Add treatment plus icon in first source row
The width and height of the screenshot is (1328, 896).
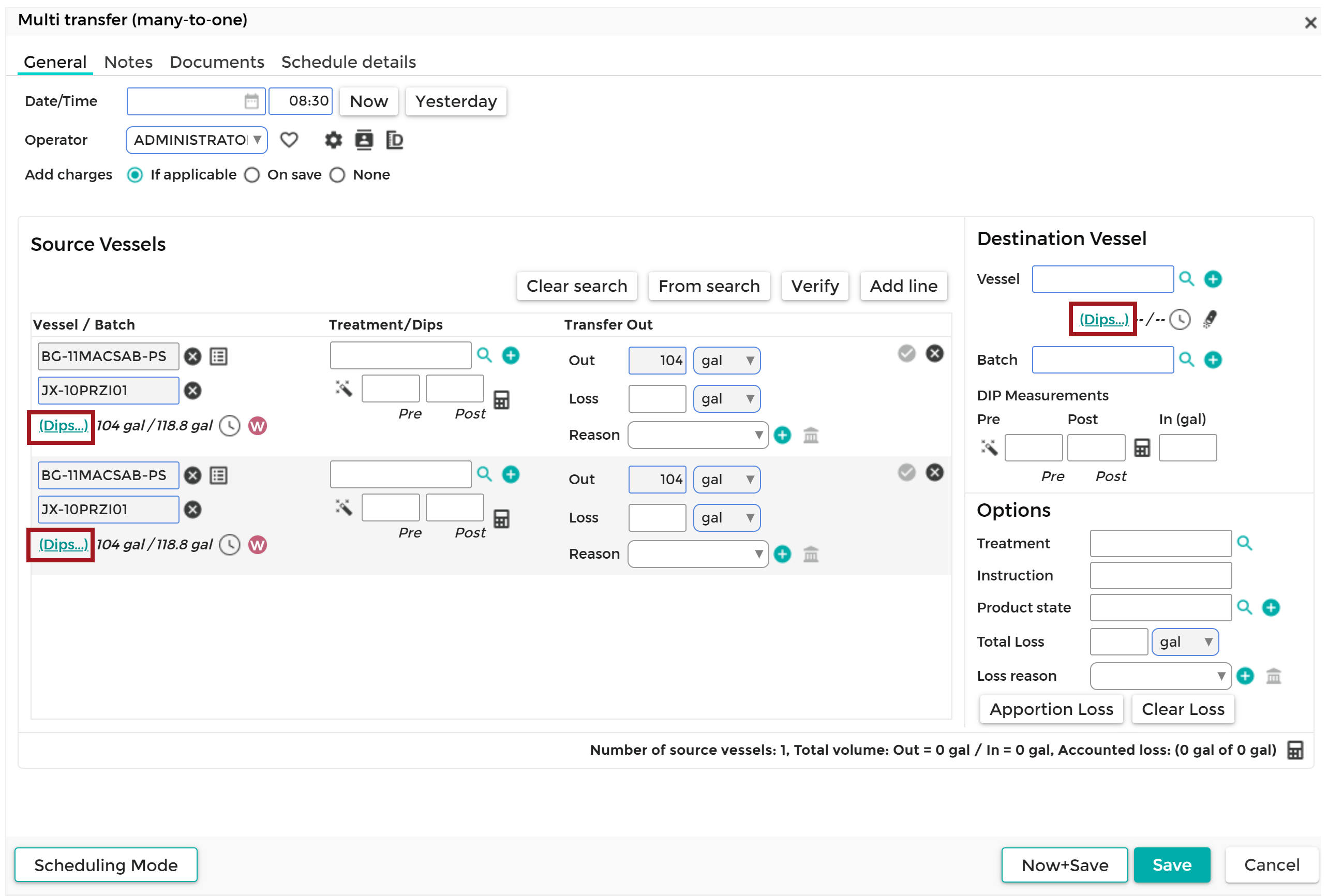510,355
